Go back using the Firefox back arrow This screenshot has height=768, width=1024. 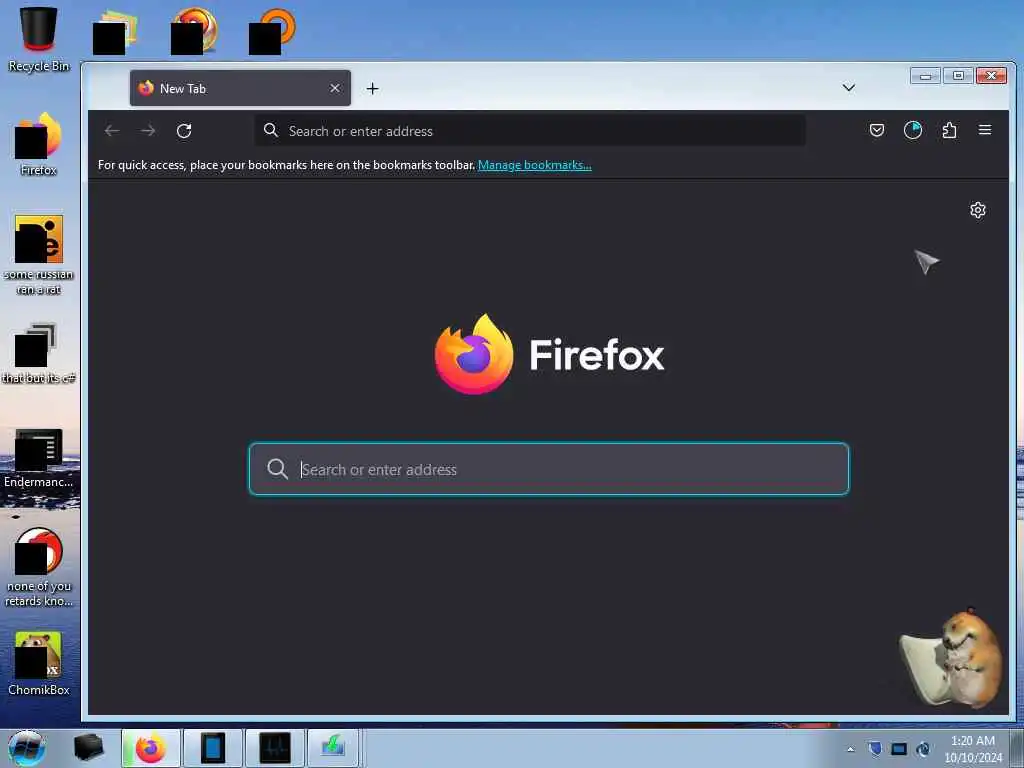click(112, 131)
